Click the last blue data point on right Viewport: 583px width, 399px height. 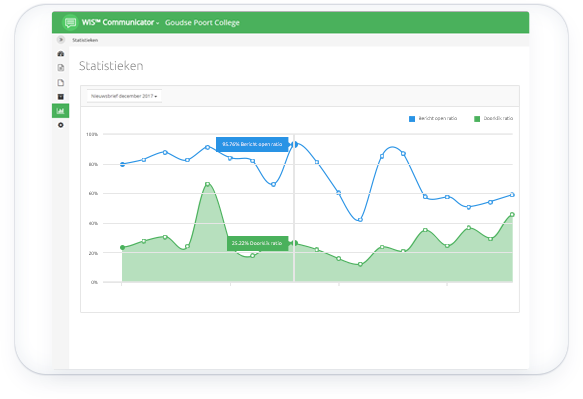click(512, 194)
